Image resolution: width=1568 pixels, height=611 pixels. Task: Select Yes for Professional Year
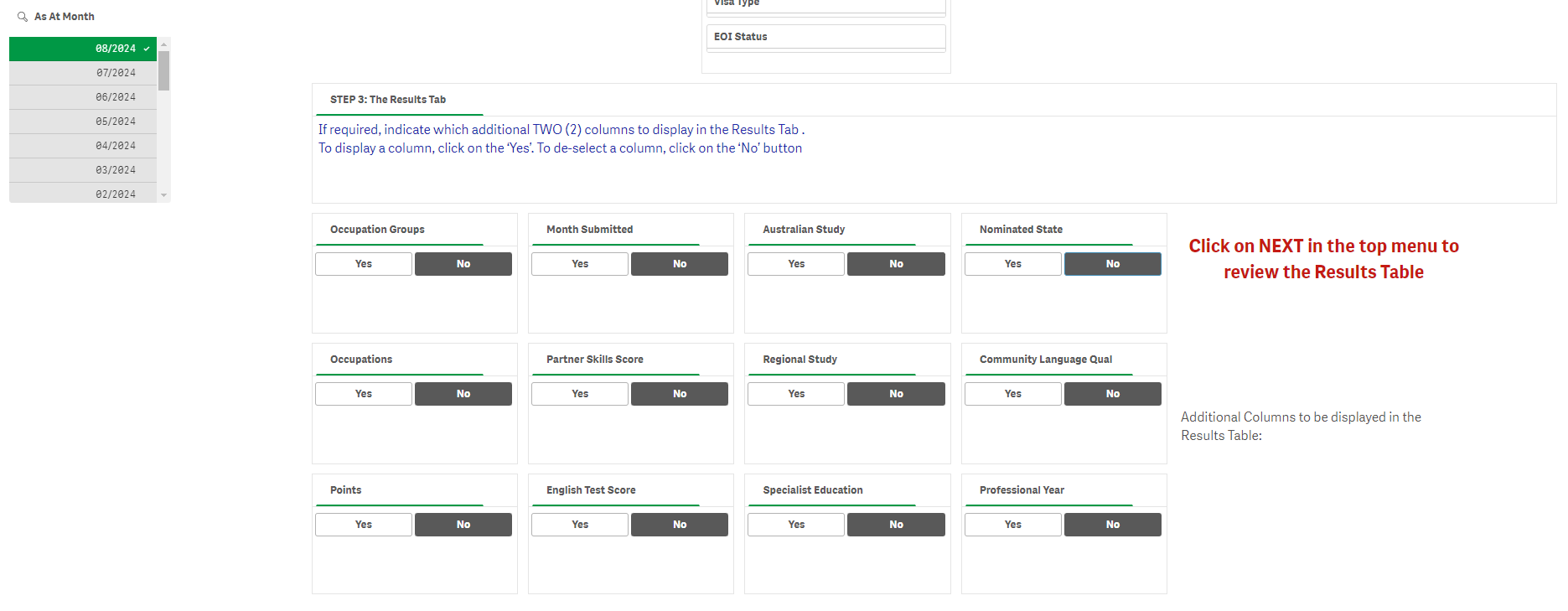tap(1012, 525)
